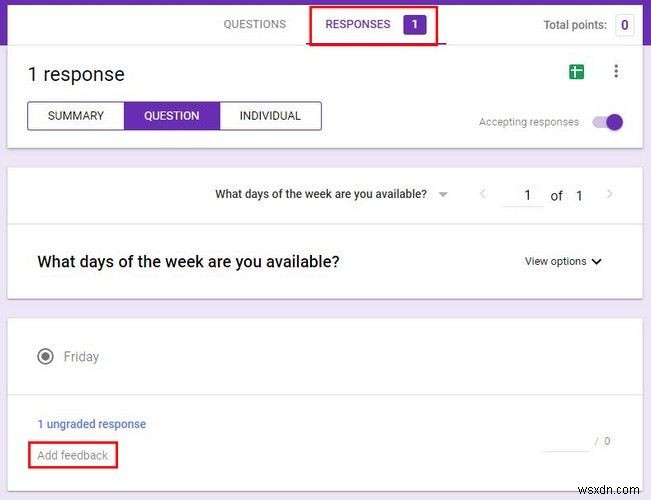Select the Friday radio button
This screenshot has width=651, height=500.
tap(45, 356)
